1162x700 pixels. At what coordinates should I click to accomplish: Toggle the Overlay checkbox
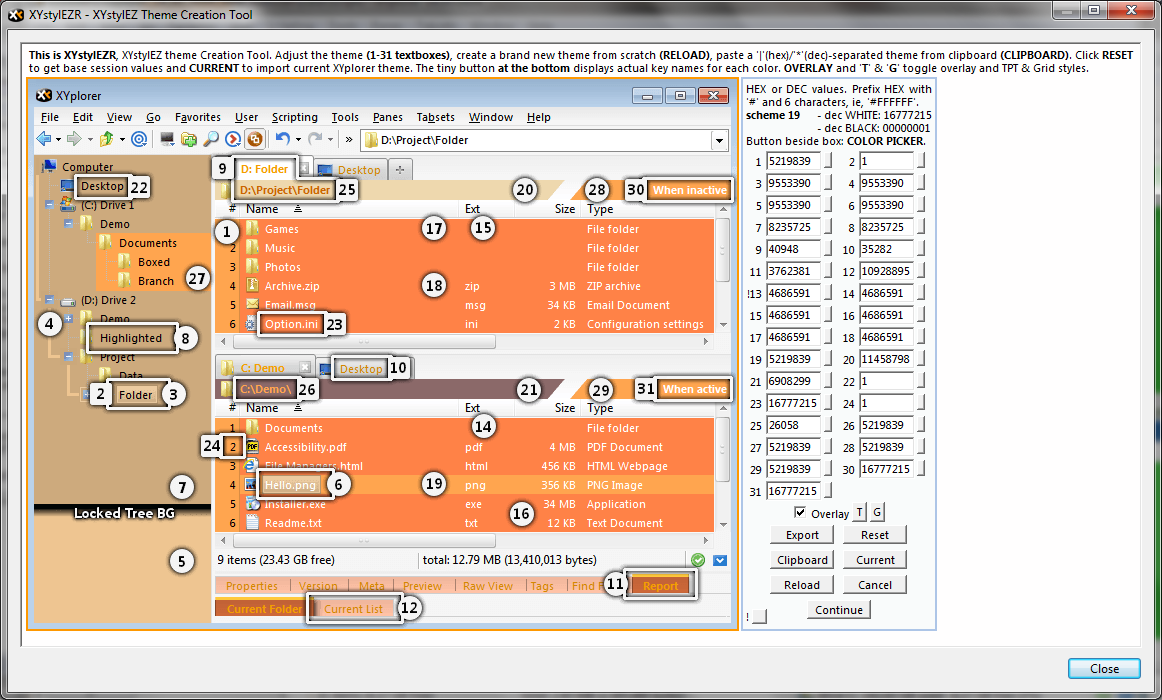click(800, 513)
